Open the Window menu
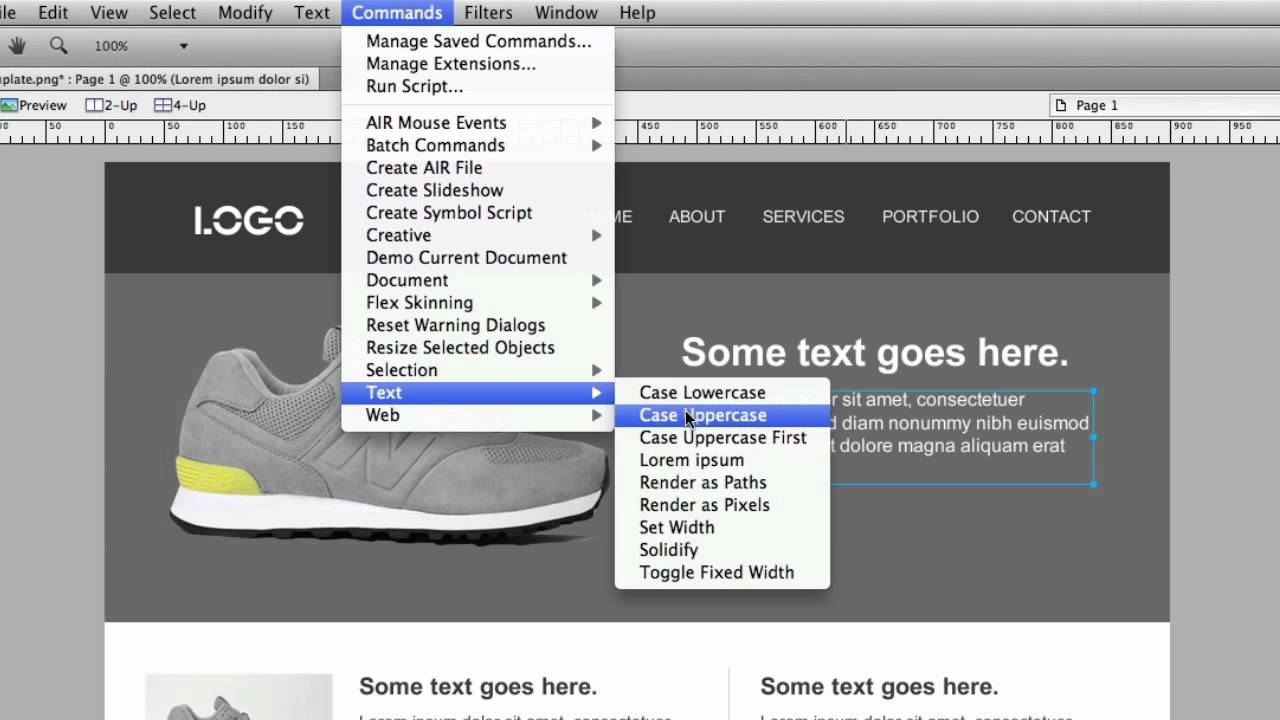1280x720 pixels. click(566, 13)
